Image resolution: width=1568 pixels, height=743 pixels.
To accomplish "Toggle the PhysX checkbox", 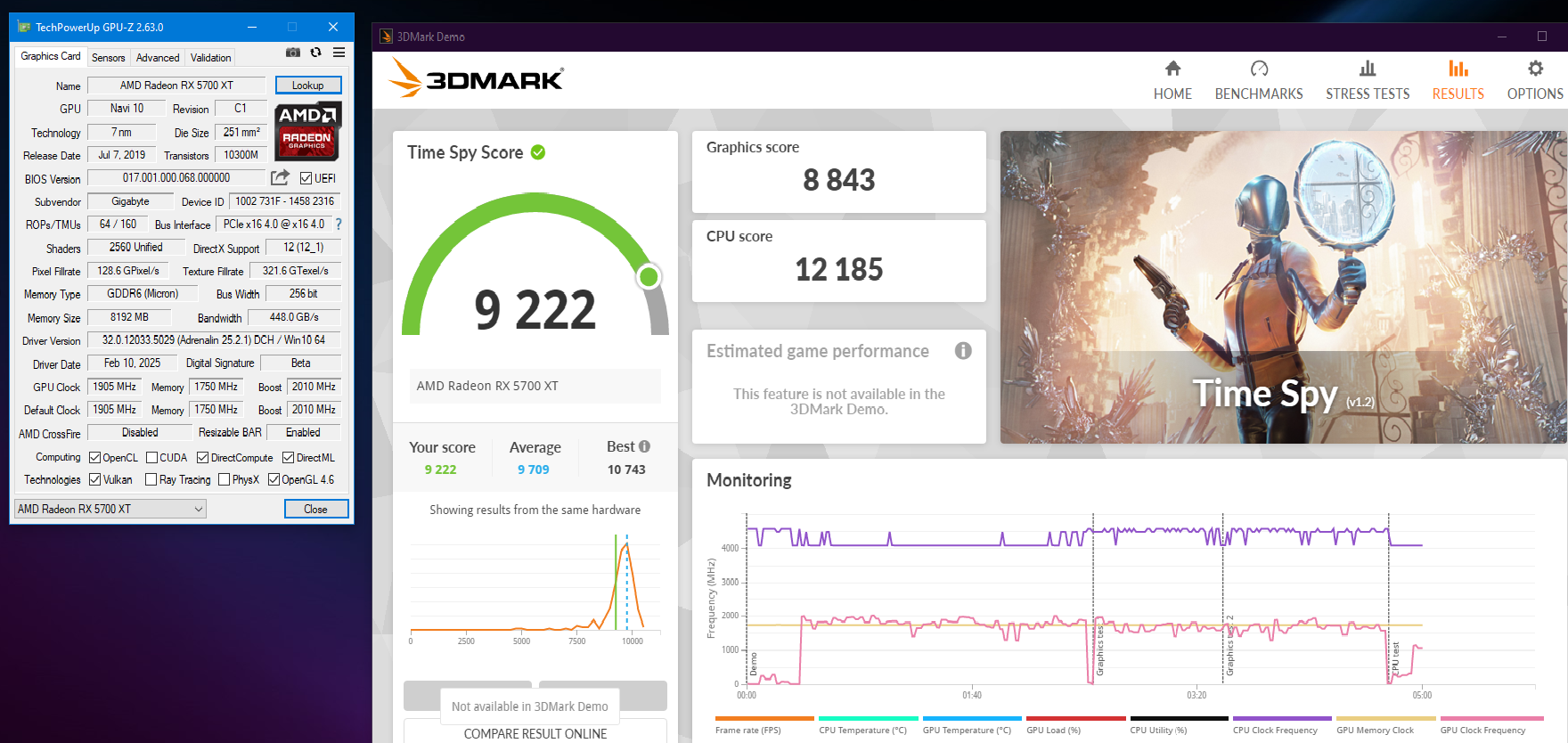I will coord(224,479).
